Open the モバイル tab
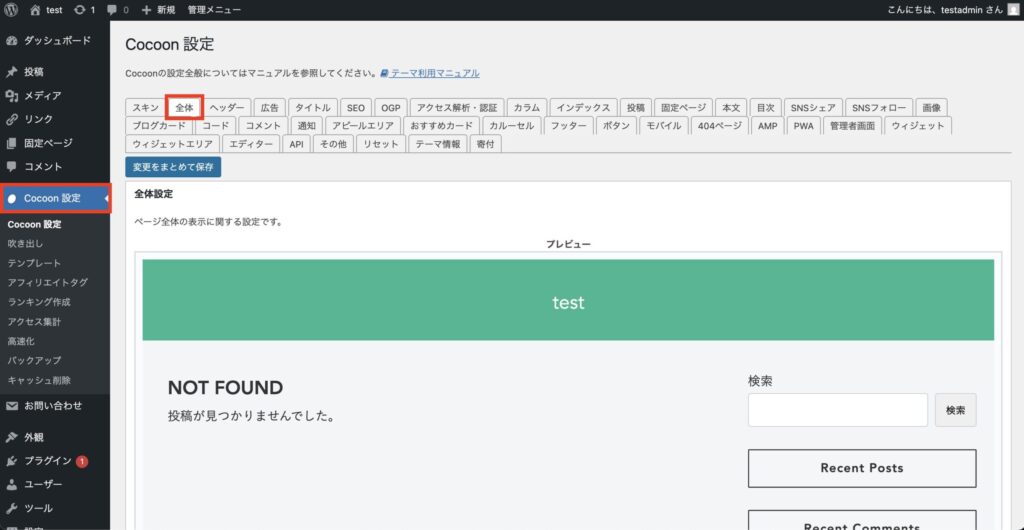Image resolution: width=1024 pixels, height=530 pixels. [664, 126]
